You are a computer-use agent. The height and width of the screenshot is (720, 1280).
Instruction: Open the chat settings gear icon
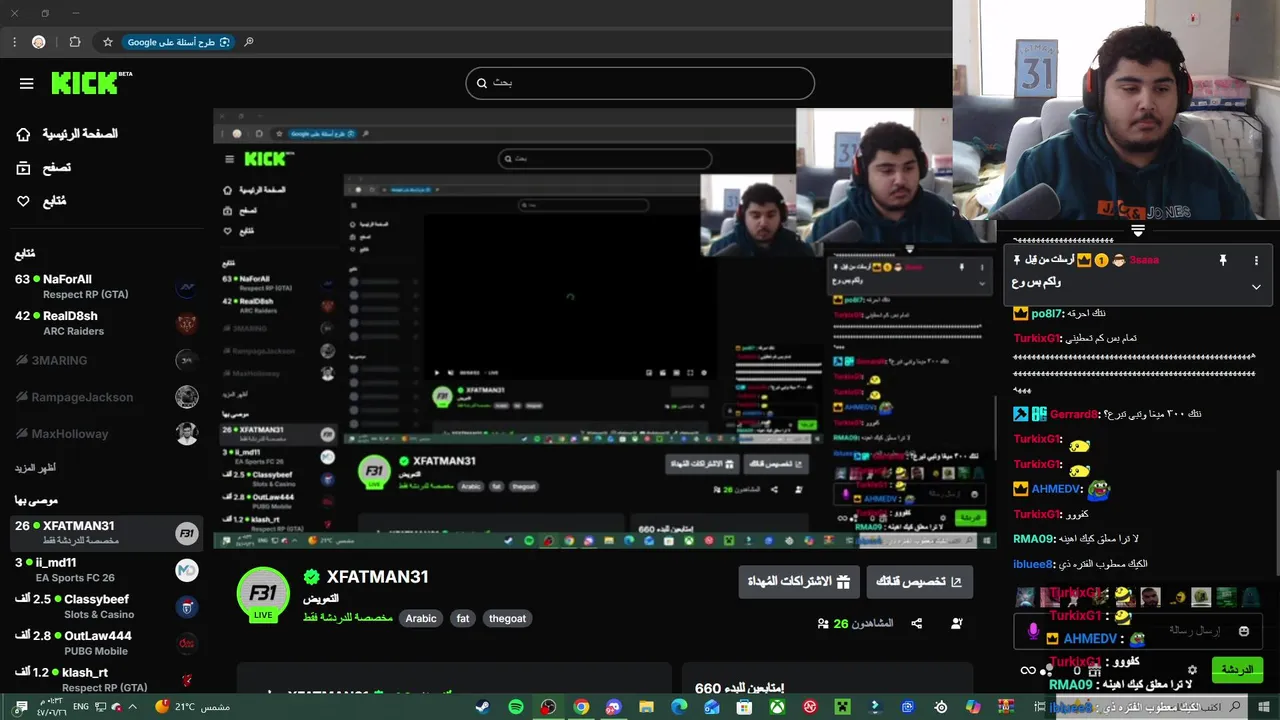coord(1192,670)
